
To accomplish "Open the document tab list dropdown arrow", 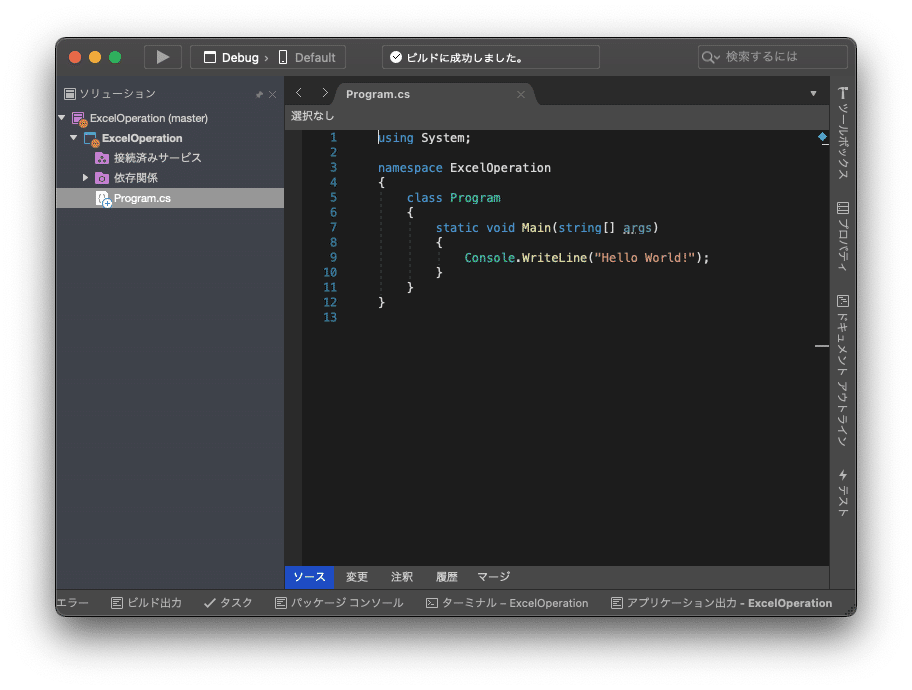I will click(813, 94).
